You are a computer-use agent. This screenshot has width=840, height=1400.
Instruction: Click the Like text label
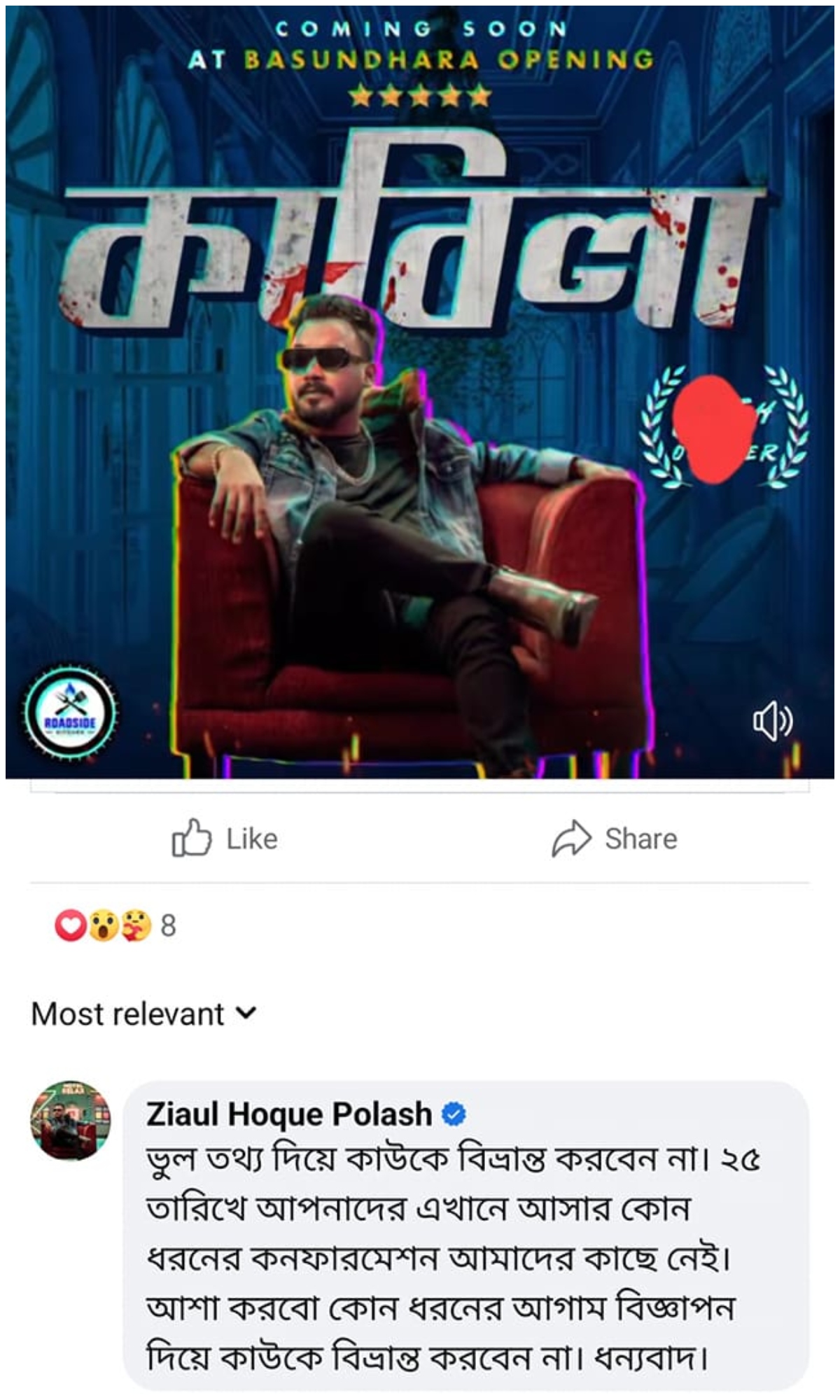coord(252,839)
